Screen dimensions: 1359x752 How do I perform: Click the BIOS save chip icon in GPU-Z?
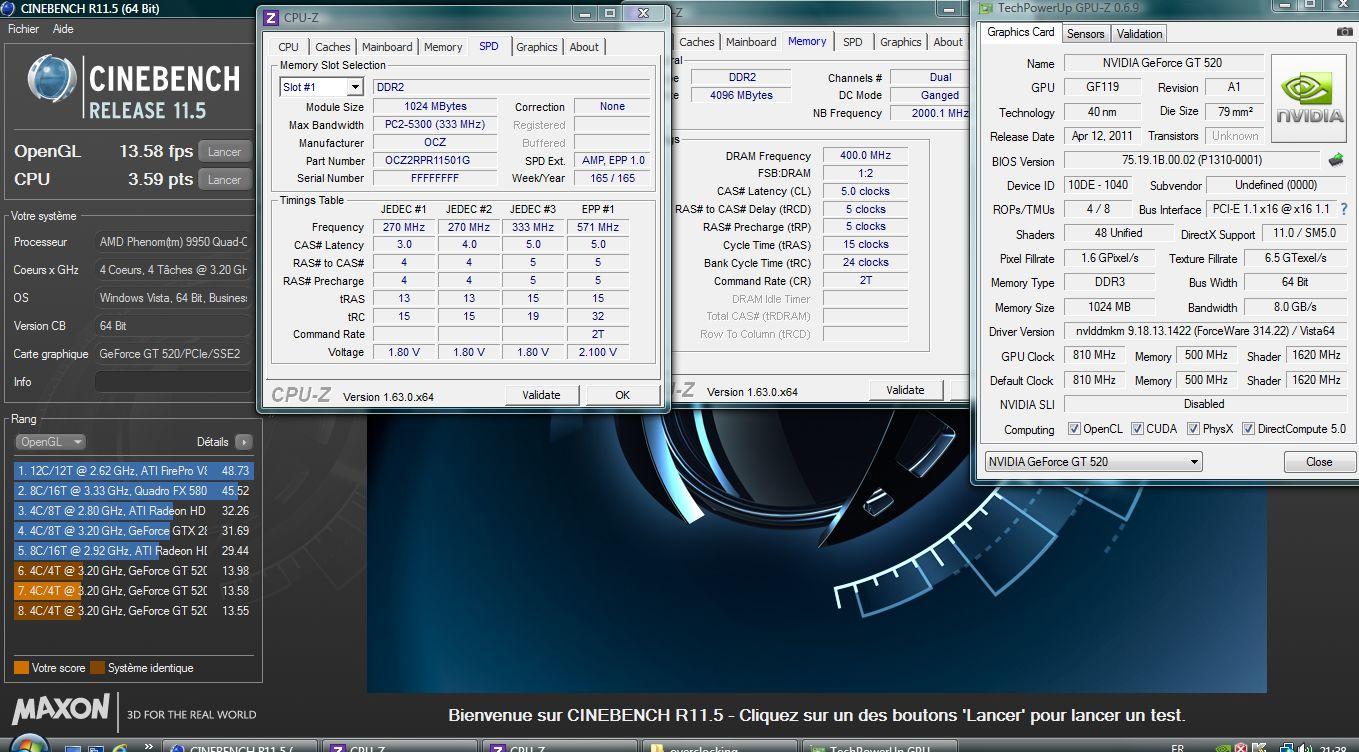point(1335,160)
